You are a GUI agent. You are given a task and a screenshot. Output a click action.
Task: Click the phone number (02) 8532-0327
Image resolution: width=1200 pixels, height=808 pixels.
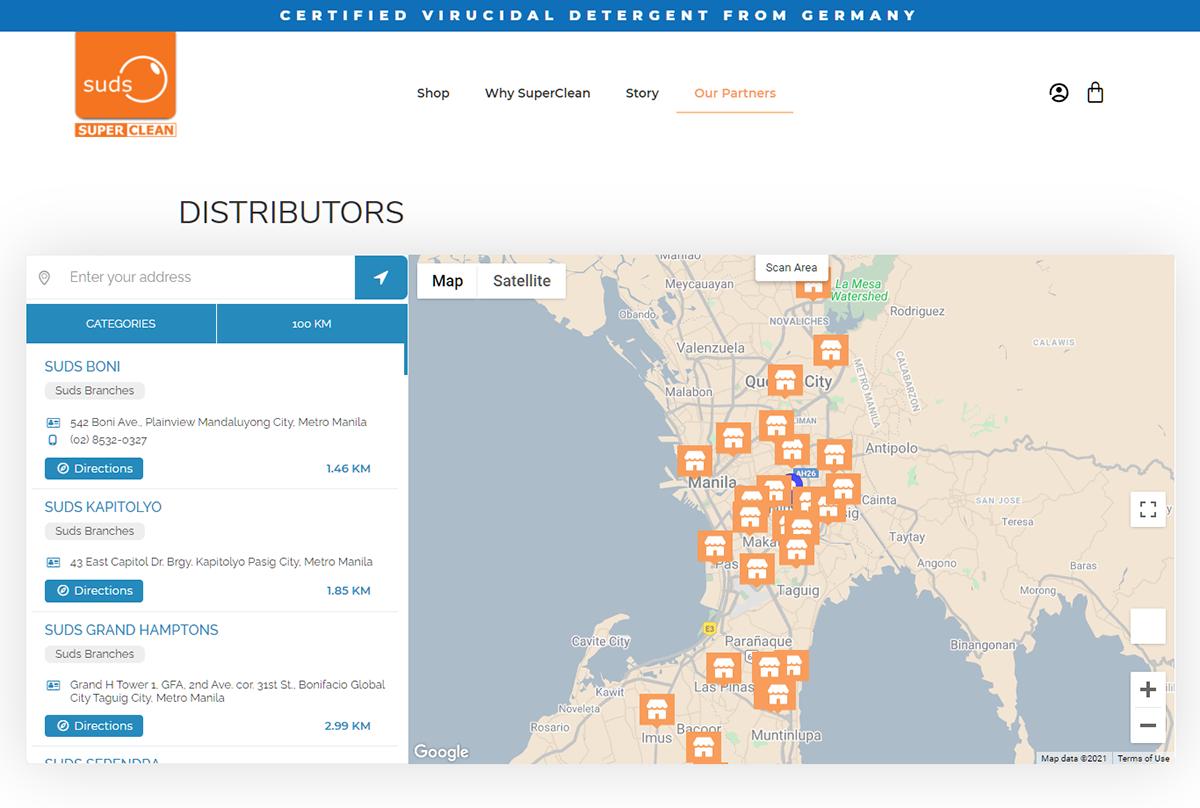coord(108,440)
